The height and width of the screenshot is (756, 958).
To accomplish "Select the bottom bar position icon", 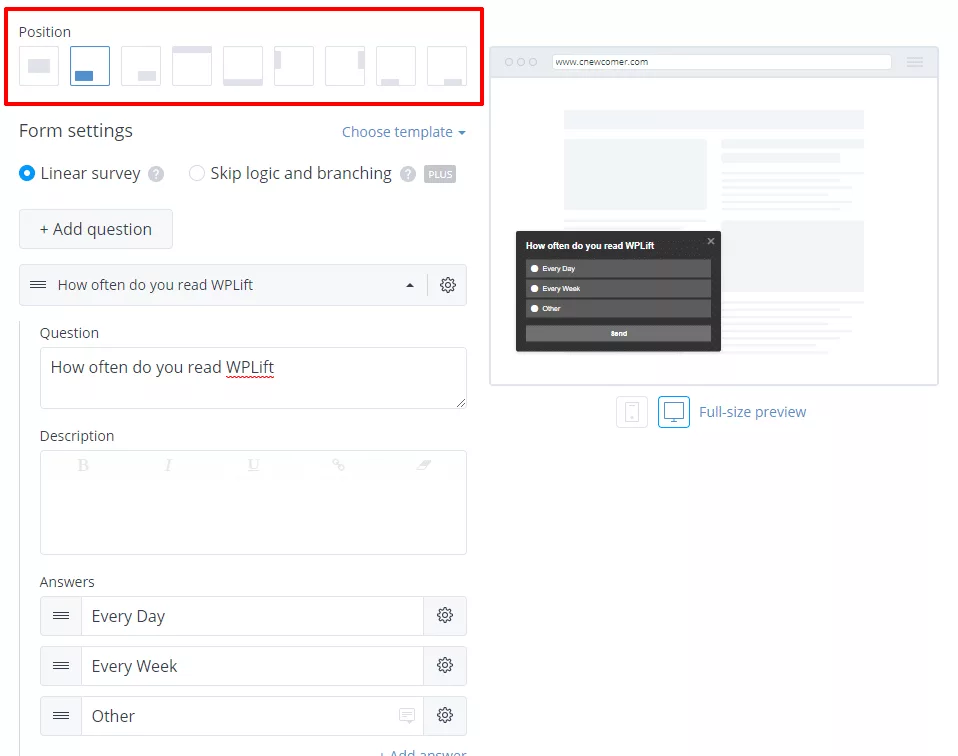I will coord(243,66).
